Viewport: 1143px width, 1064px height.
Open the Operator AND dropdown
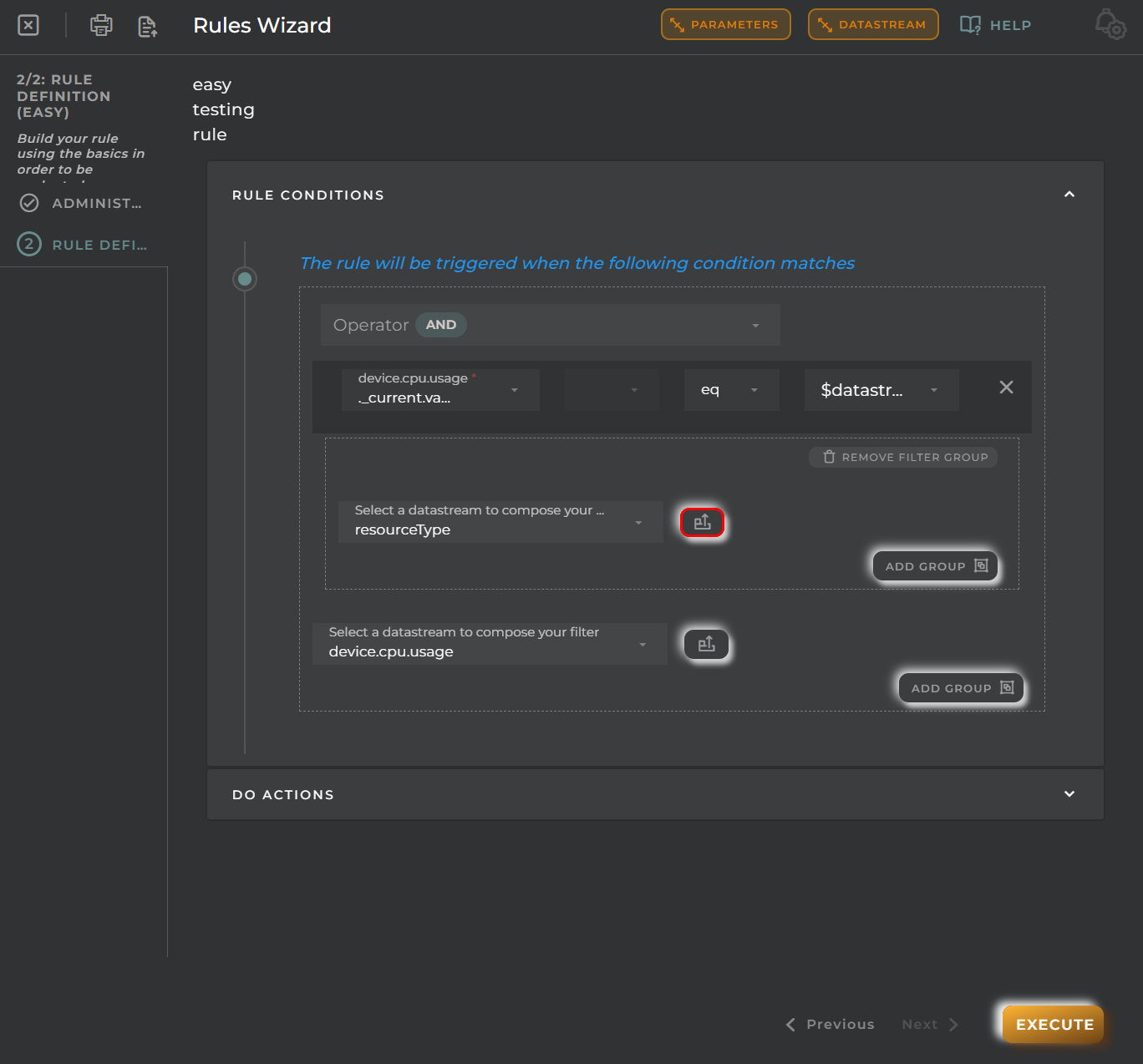(550, 325)
